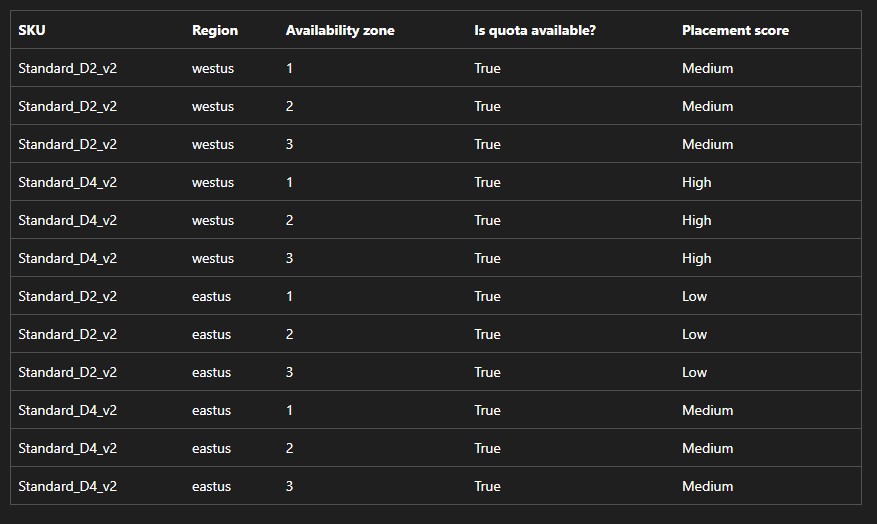Screen dimensions: 877x524
Task: Select westus region in Standard_D4_v2 zone 2 row
Action: 213,221
